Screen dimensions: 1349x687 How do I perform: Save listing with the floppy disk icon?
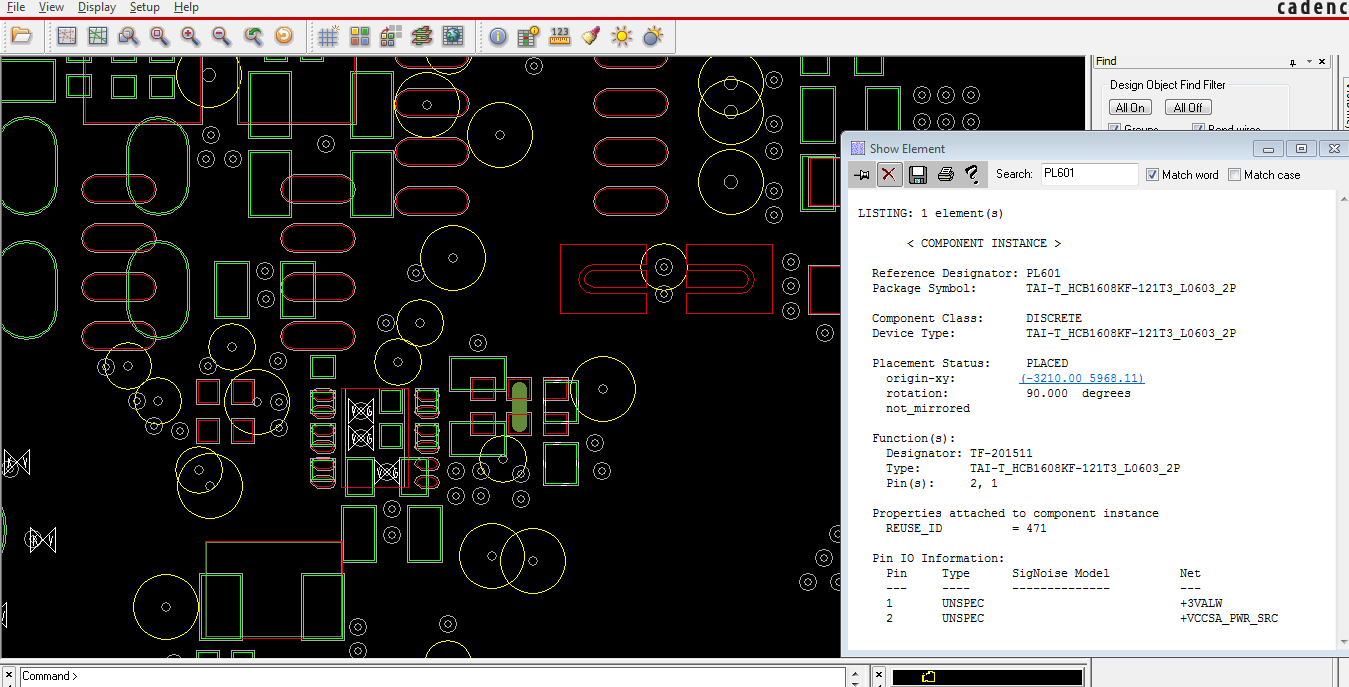pos(917,175)
